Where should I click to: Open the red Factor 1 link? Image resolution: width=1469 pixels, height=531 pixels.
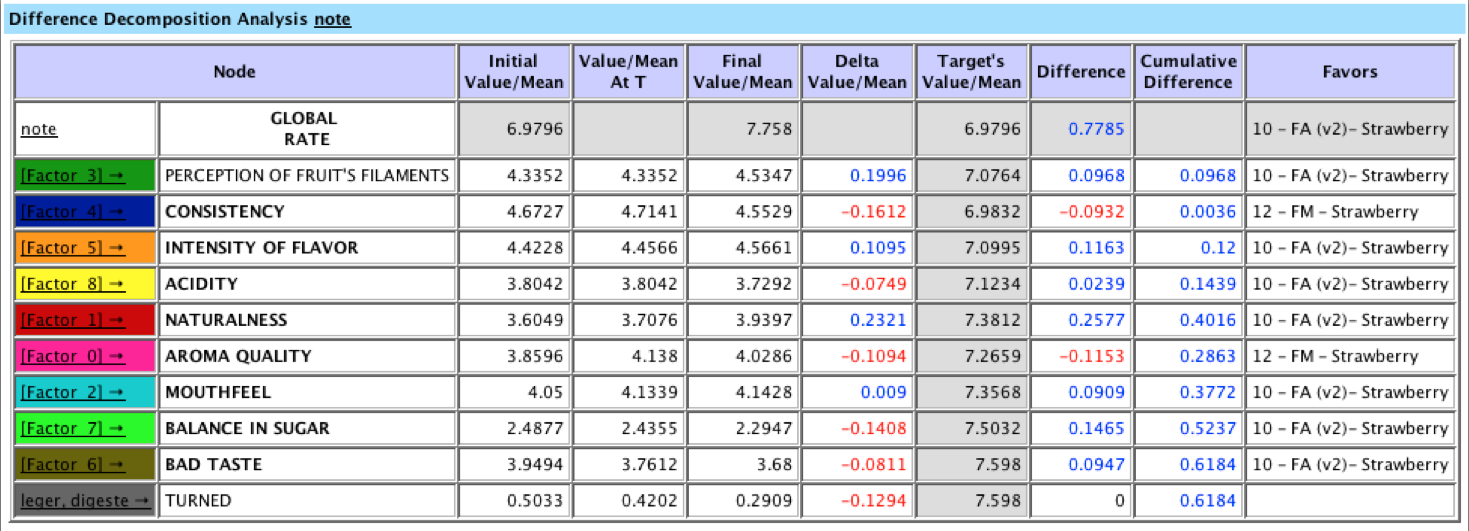coord(71,320)
